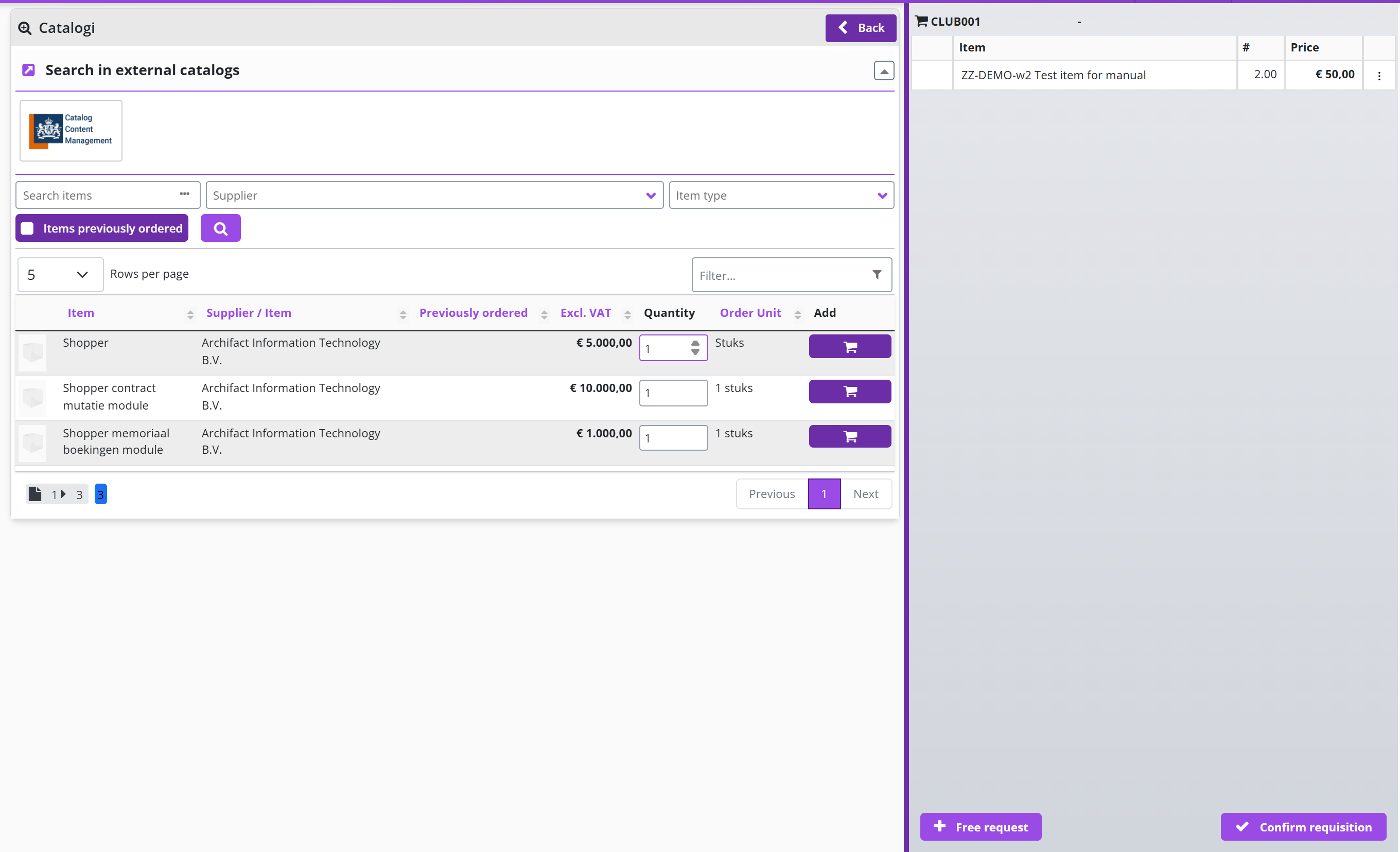This screenshot has height=852, width=1400.
Task: Click the CLUB001 shopping cart icon
Action: (x=921, y=22)
